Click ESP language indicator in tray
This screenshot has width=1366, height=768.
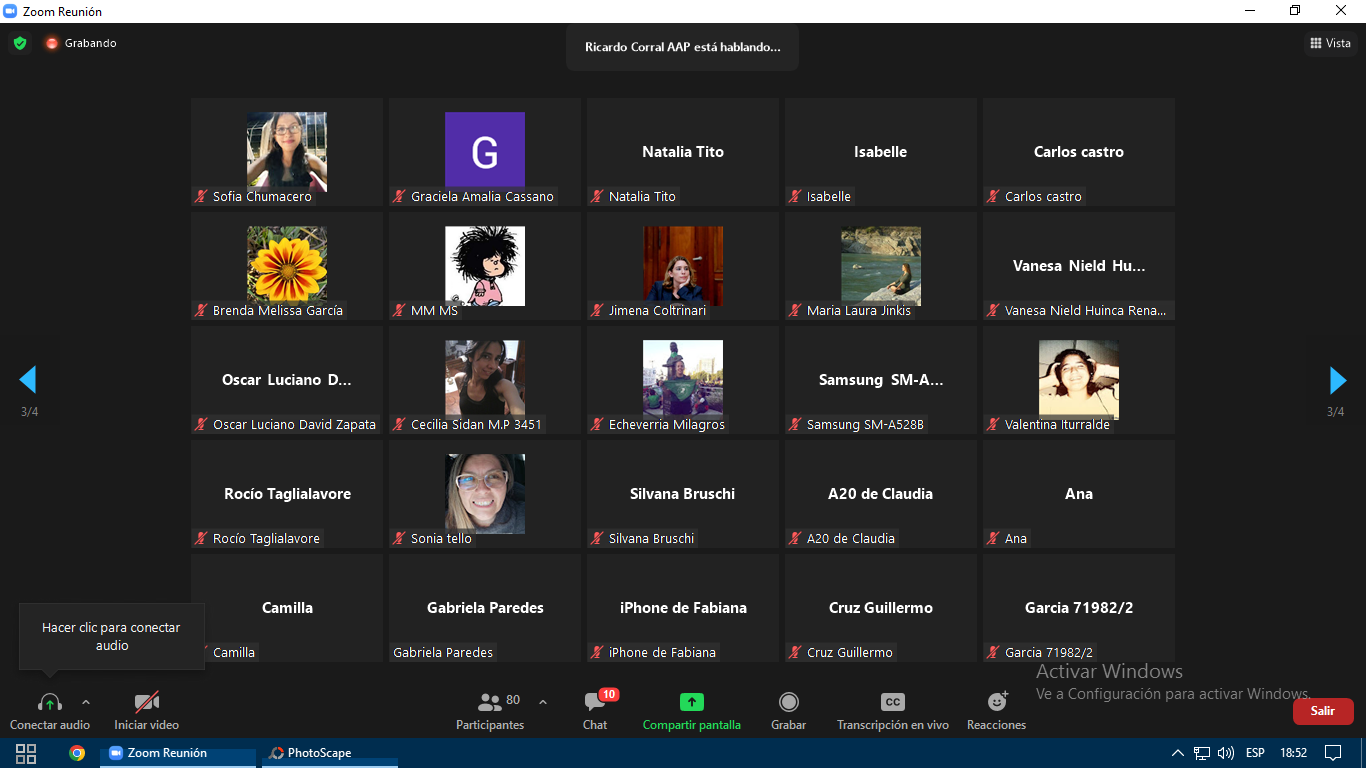(x=1255, y=753)
